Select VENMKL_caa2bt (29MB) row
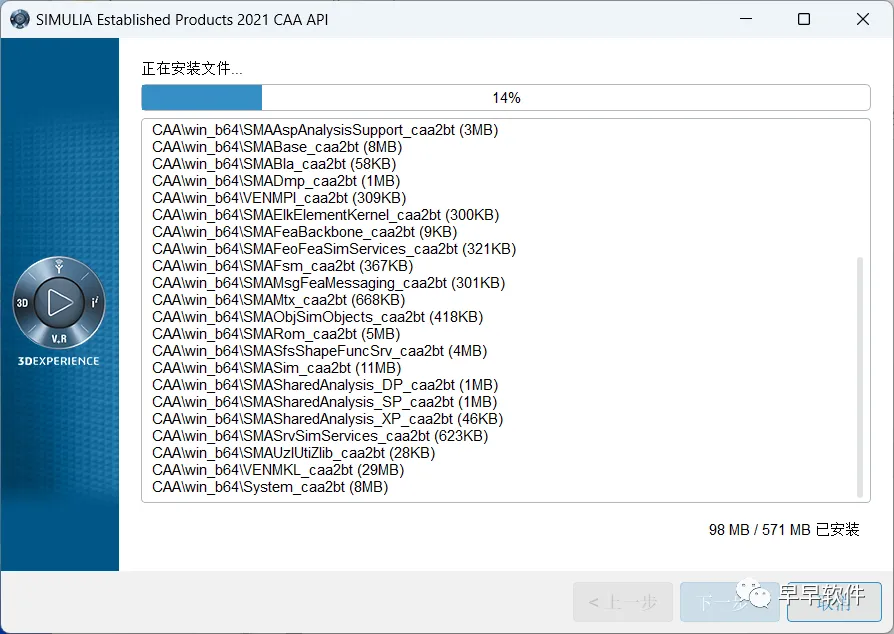 point(278,470)
